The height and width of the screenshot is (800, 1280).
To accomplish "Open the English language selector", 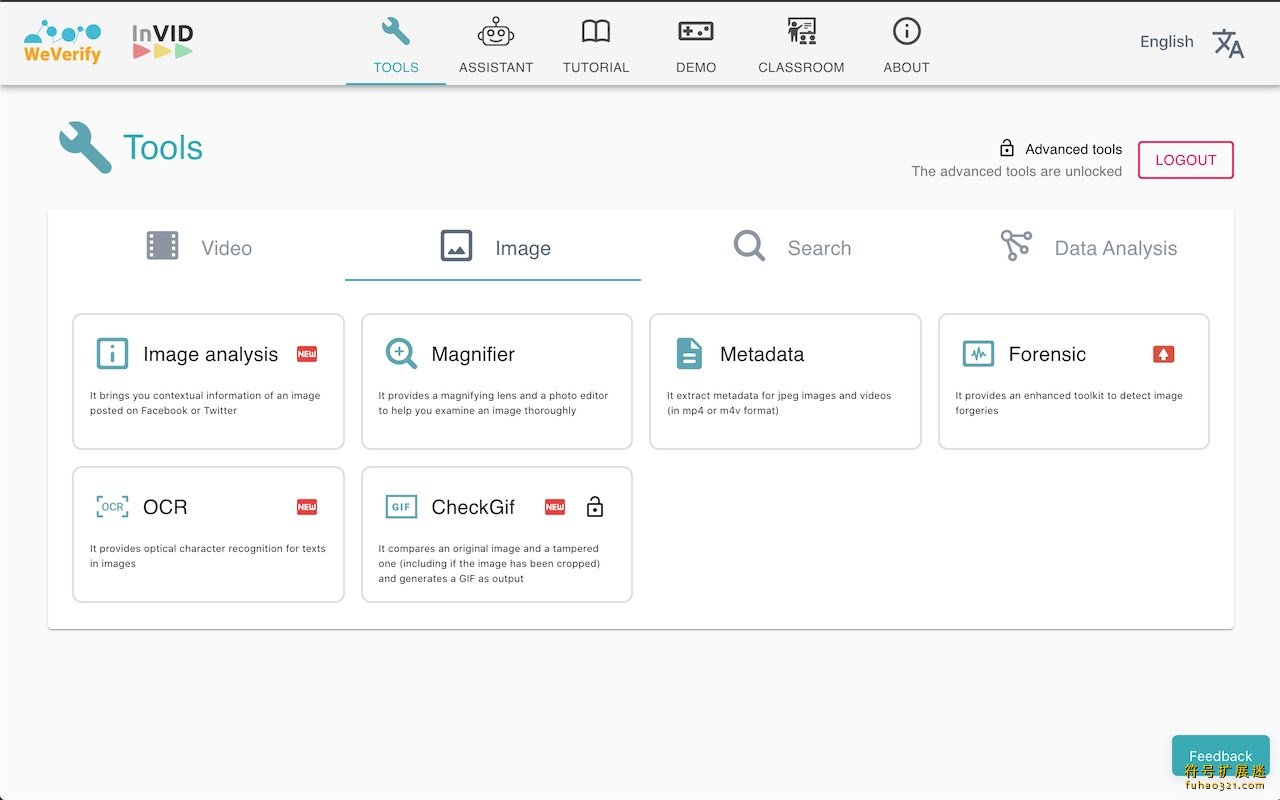I will click(x=1167, y=42).
